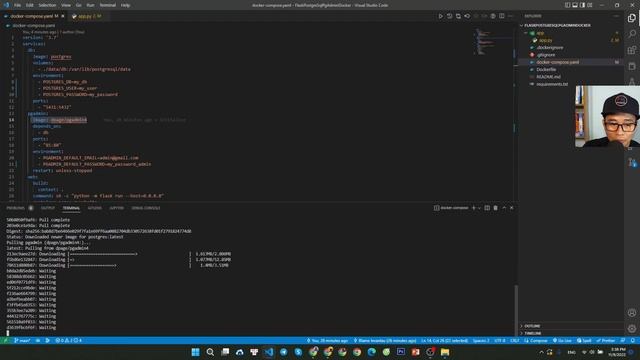The width and height of the screenshot is (640, 360).
Task: Toggle secondary side bar layout button
Action: coord(582,5)
